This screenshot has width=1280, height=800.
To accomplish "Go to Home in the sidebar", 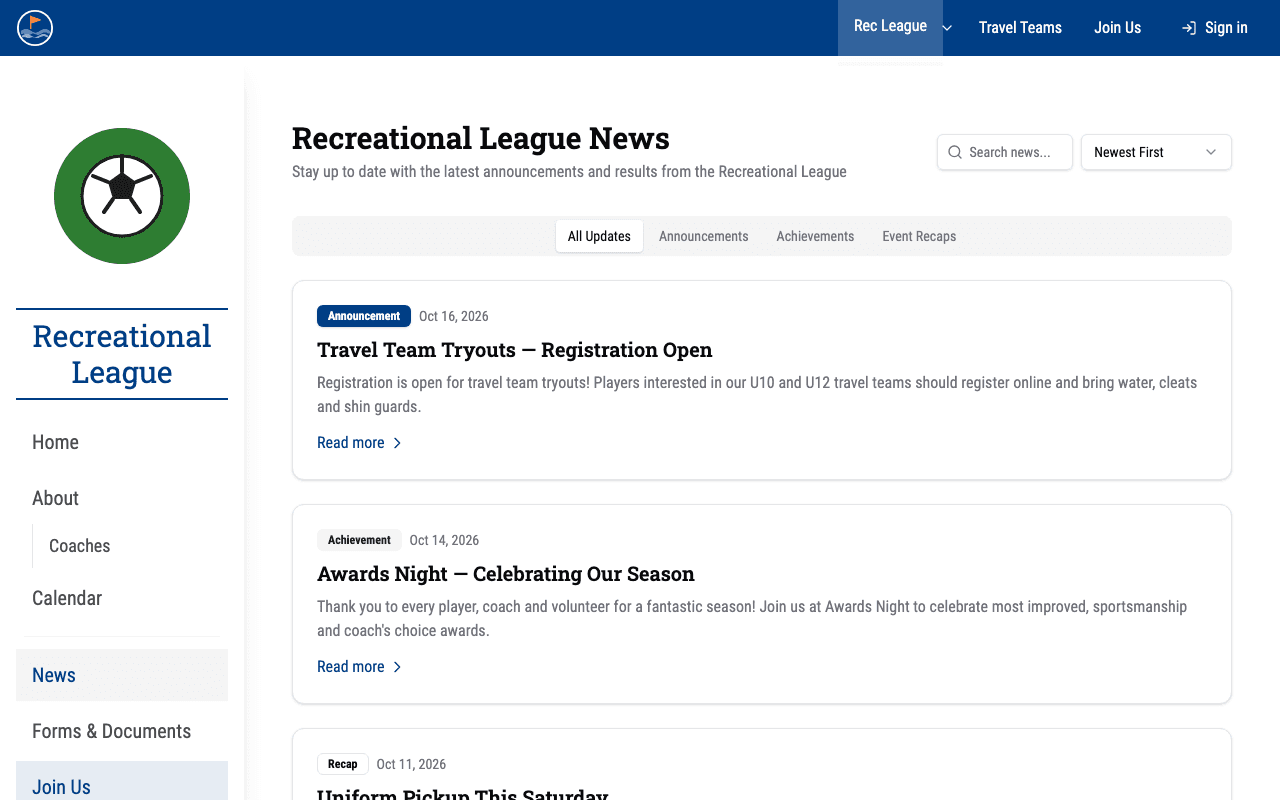I will point(122,442).
